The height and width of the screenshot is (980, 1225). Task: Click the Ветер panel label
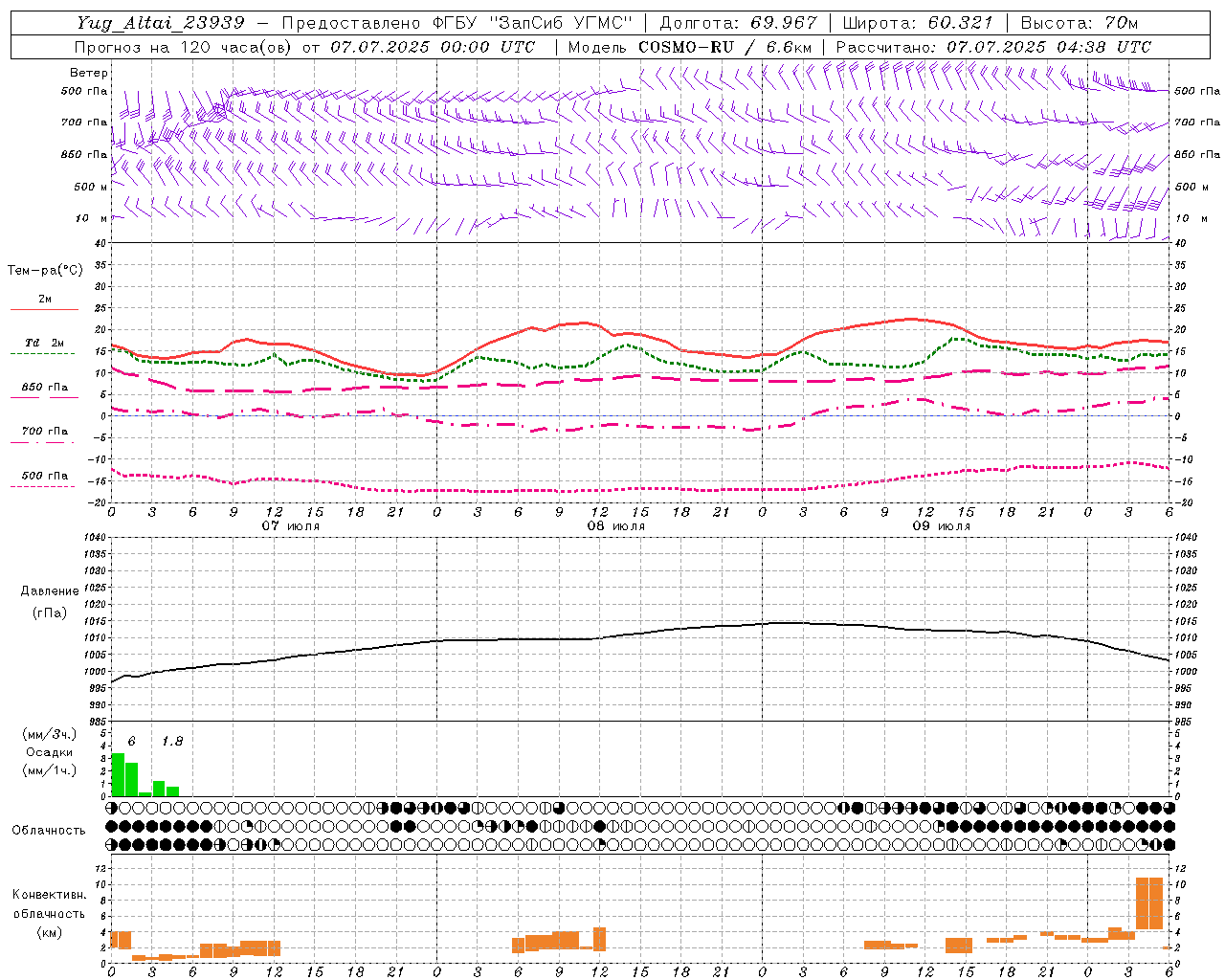pyautogui.click(x=89, y=73)
